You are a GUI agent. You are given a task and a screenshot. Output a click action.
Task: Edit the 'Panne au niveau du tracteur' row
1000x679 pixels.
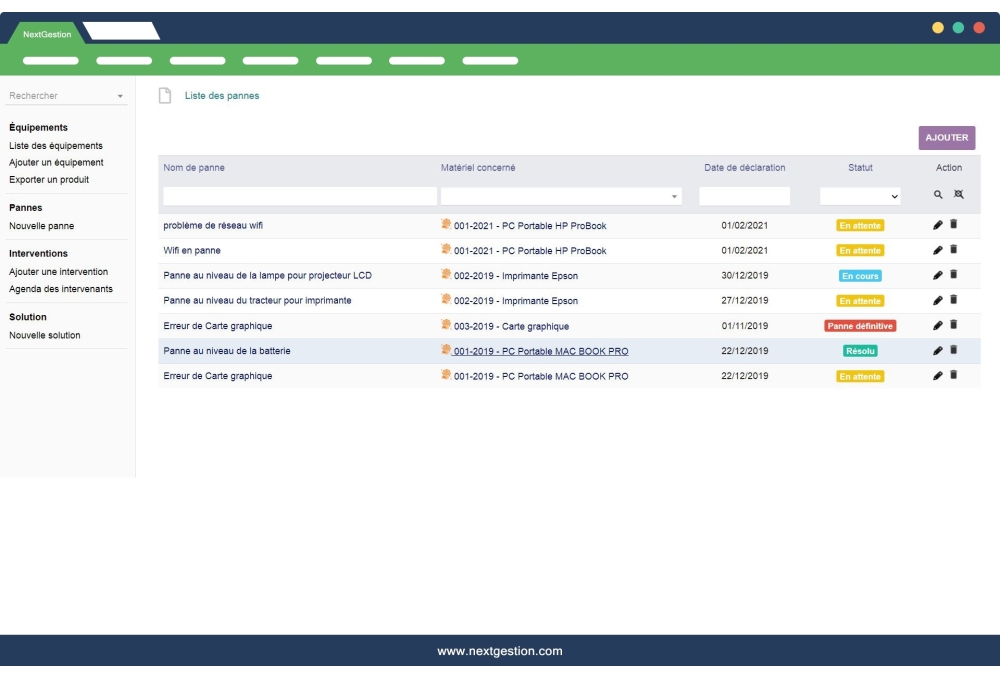tap(937, 300)
